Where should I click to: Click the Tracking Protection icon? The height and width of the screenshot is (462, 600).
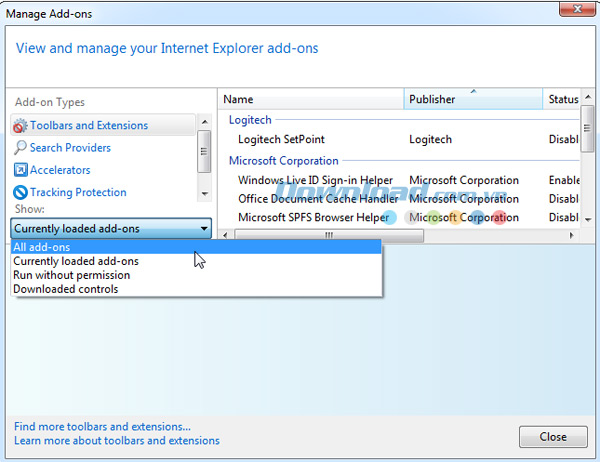pyautogui.click(x=20, y=192)
